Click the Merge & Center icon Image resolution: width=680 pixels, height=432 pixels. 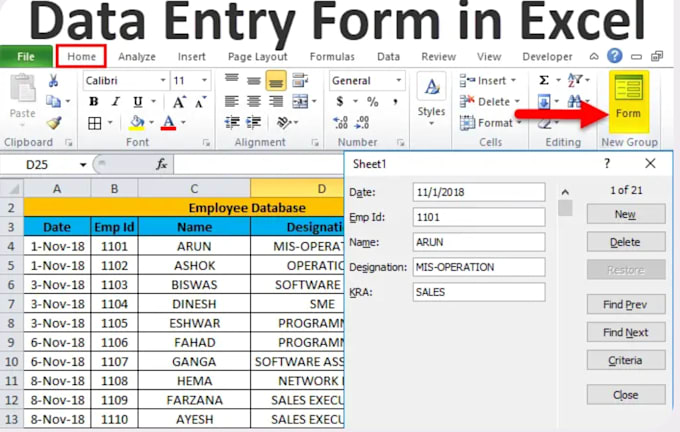[300, 102]
